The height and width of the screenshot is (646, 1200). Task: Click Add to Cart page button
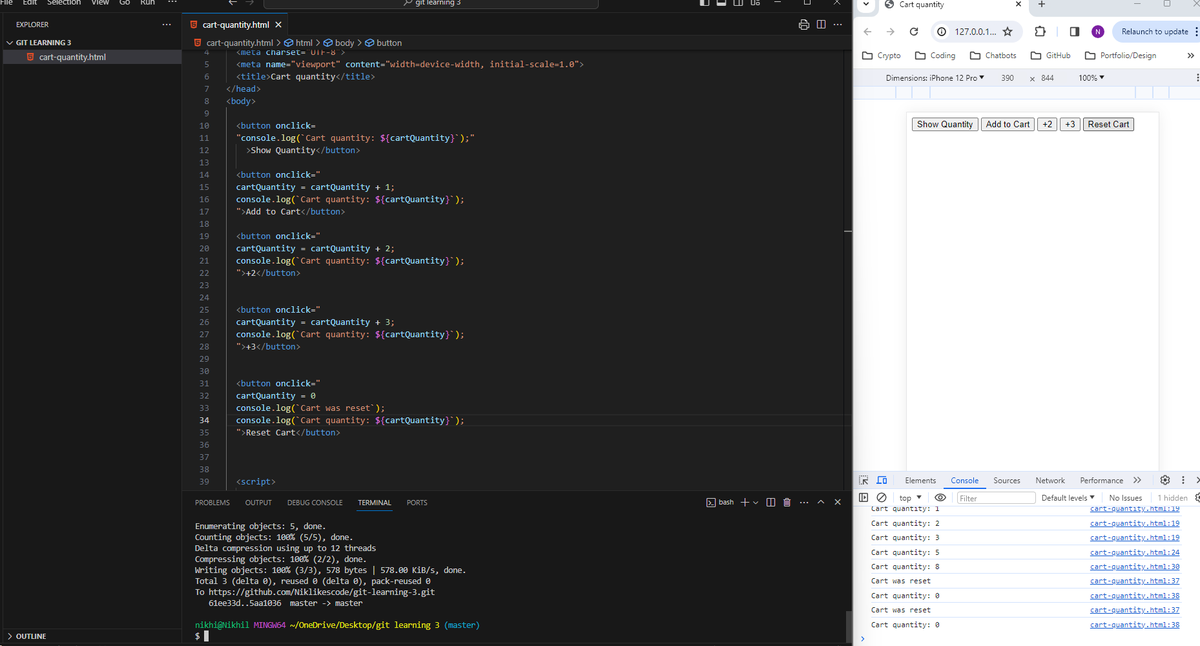pyautogui.click(x=1008, y=125)
